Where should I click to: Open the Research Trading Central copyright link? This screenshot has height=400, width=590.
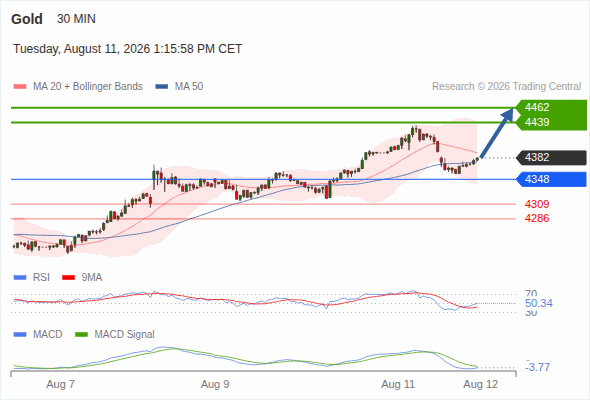pyautogui.click(x=506, y=87)
